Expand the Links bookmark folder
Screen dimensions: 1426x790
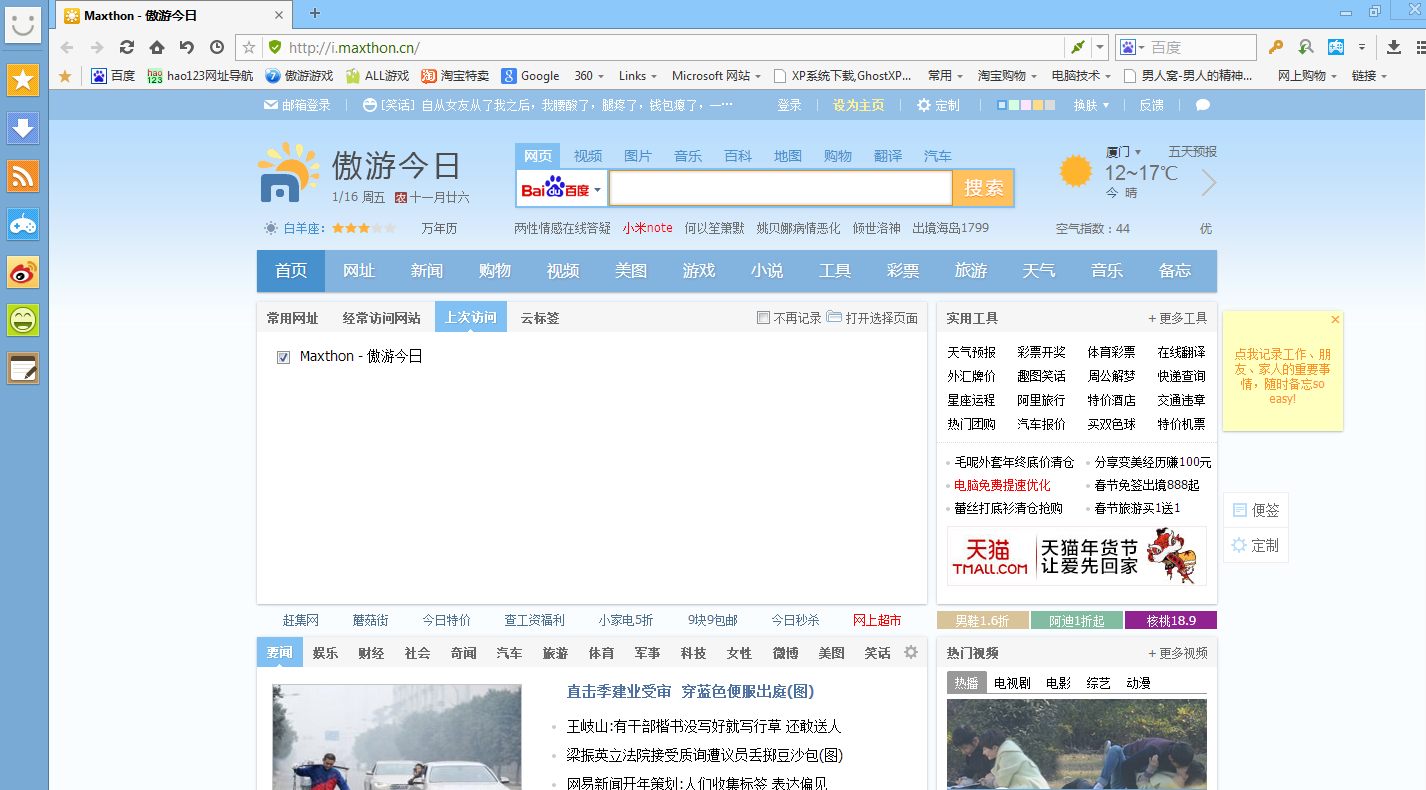(x=637, y=76)
